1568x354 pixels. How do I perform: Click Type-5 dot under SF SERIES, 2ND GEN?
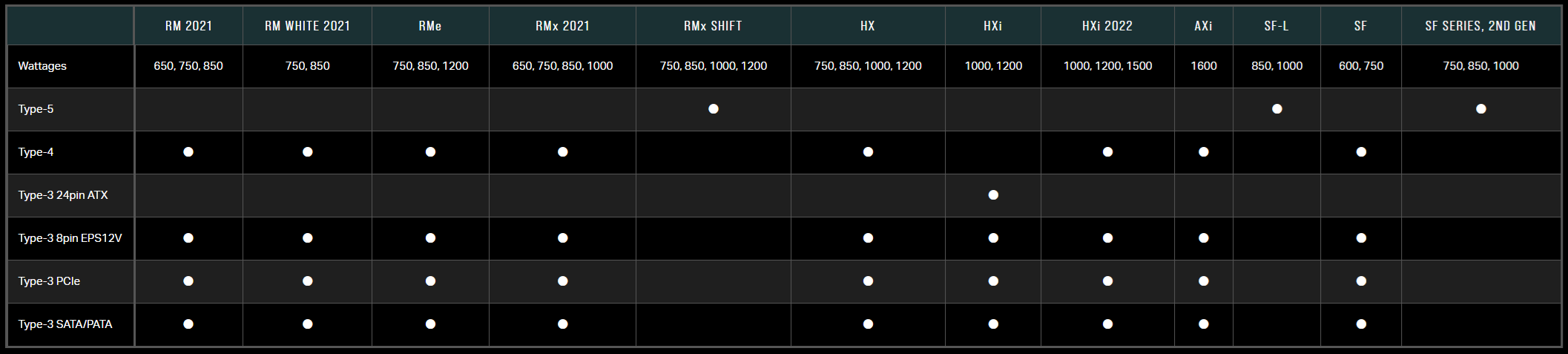1480,109
